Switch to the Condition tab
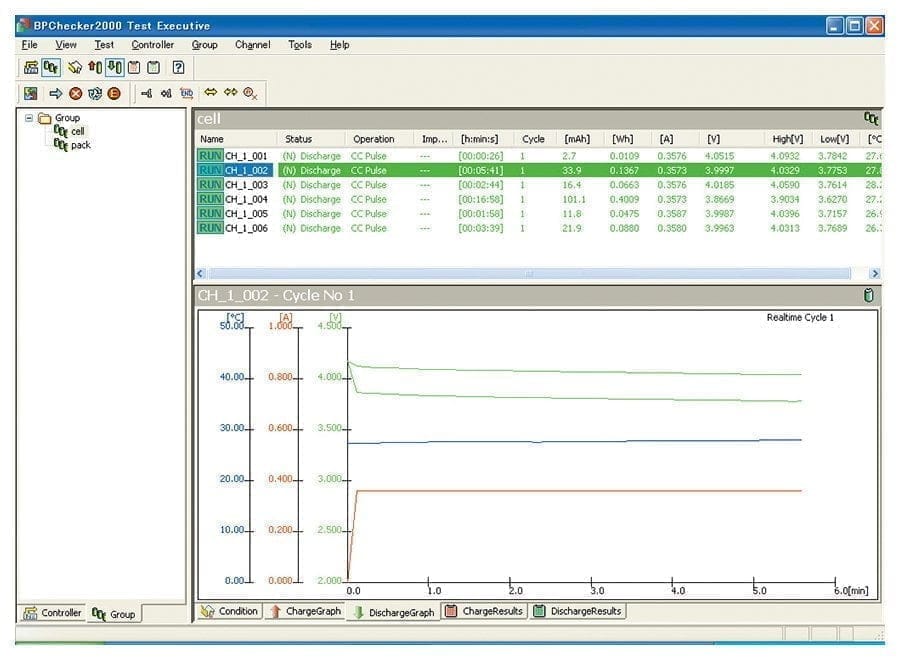 pyautogui.click(x=230, y=611)
